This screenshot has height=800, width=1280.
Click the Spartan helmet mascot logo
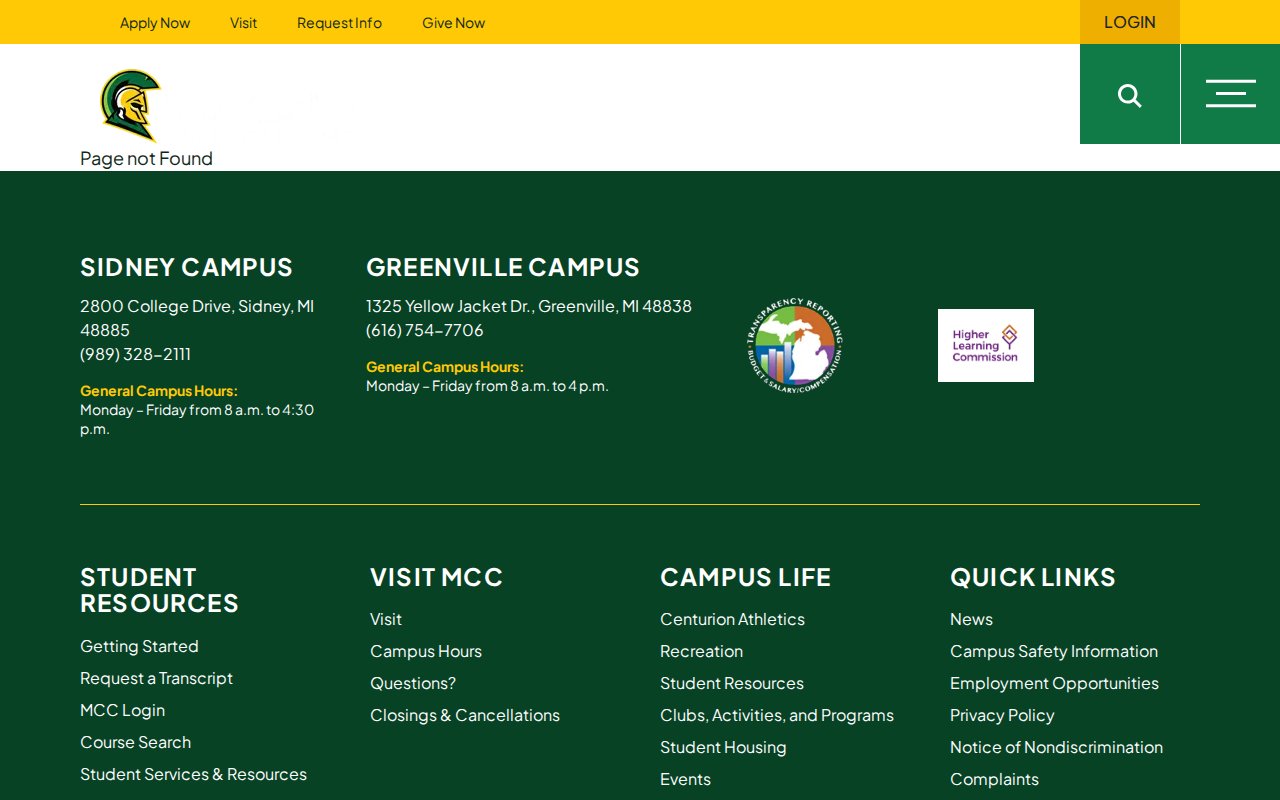[130, 104]
